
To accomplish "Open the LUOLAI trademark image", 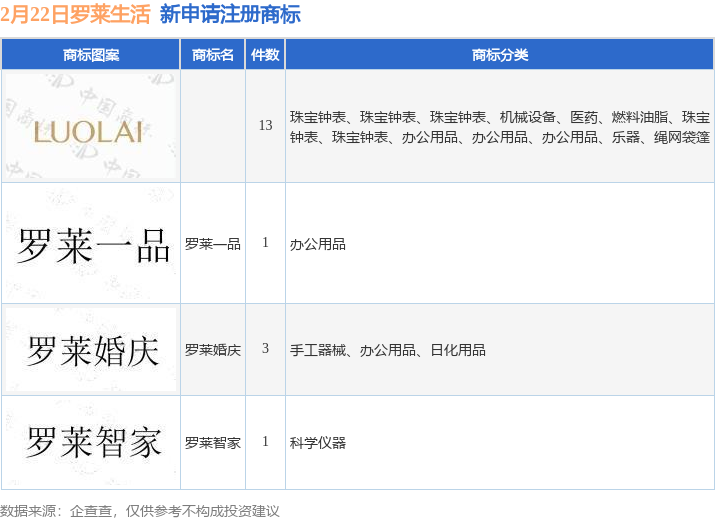I will [90, 126].
